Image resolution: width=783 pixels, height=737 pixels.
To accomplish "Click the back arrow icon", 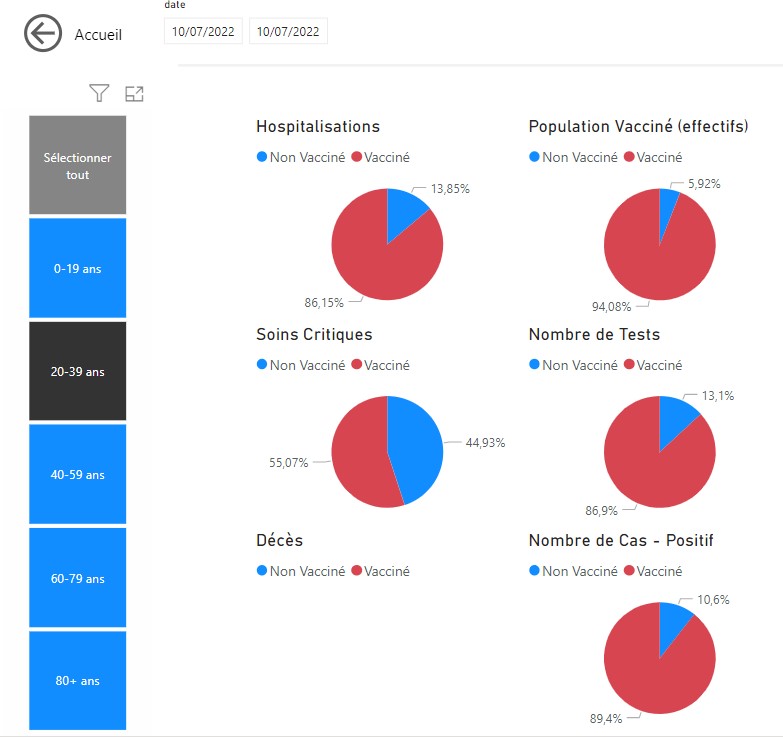I will [x=44, y=34].
